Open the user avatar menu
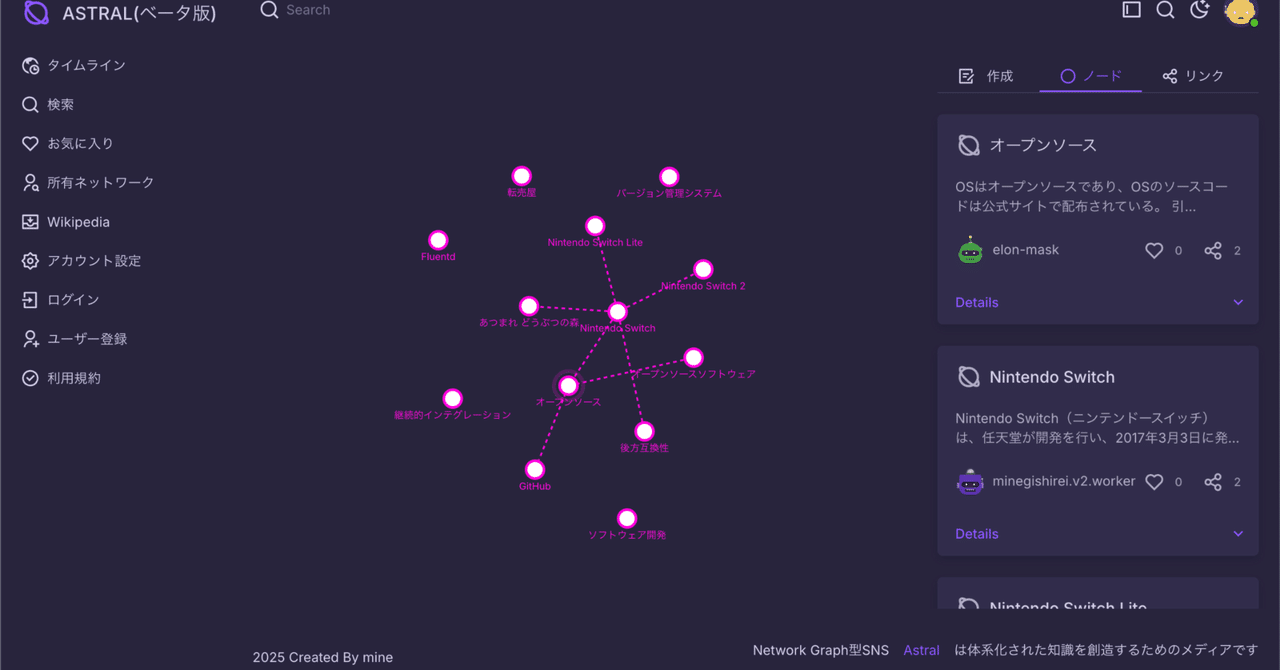Image resolution: width=1280 pixels, height=670 pixels. tap(1240, 11)
